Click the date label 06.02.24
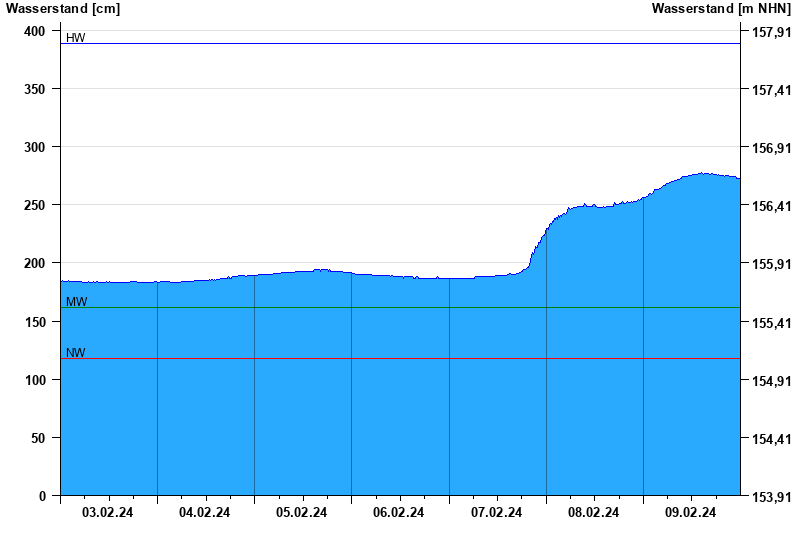This screenshot has height=550, width=800. 398,512
